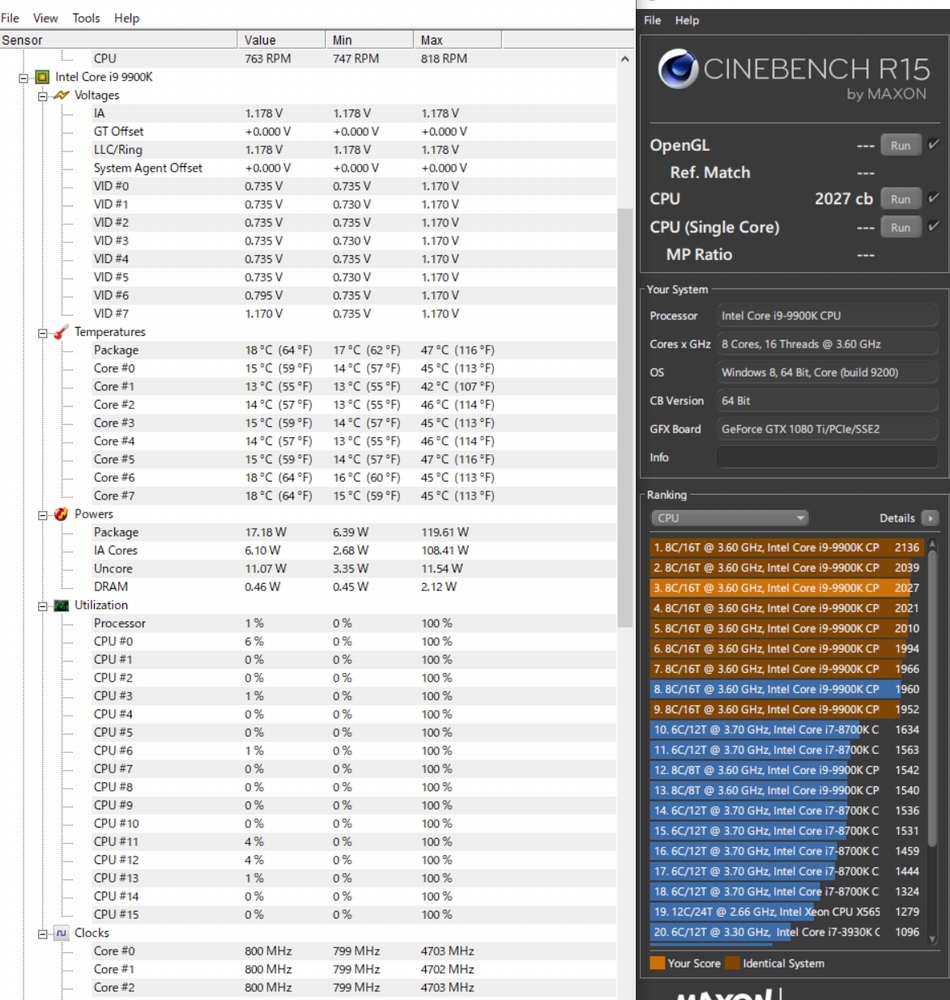This screenshot has height=1000, width=950.
Task: Run the CPU benchmark
Action: click(900, 198)
